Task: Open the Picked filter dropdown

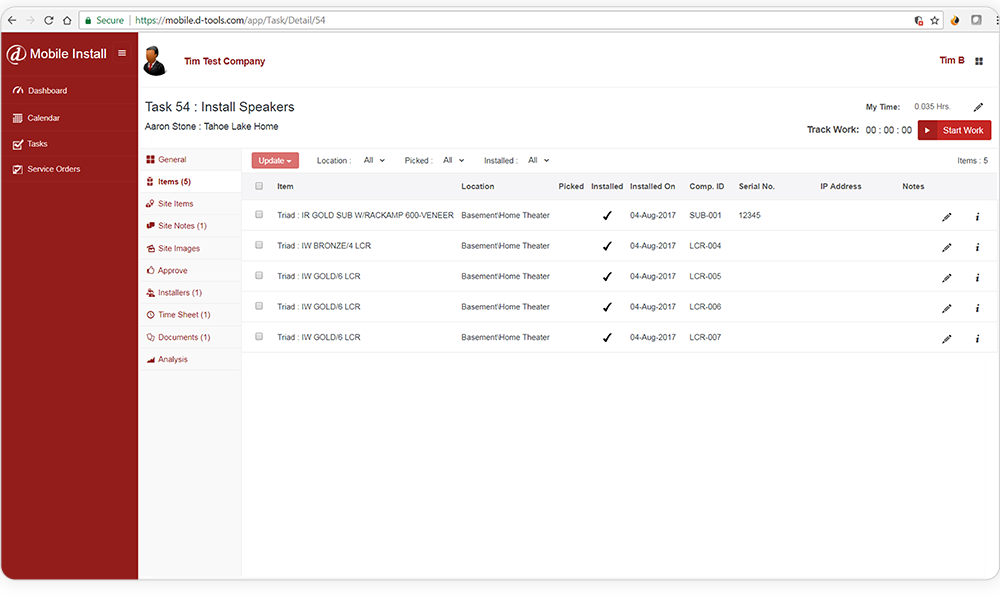Action: point(453,161)
